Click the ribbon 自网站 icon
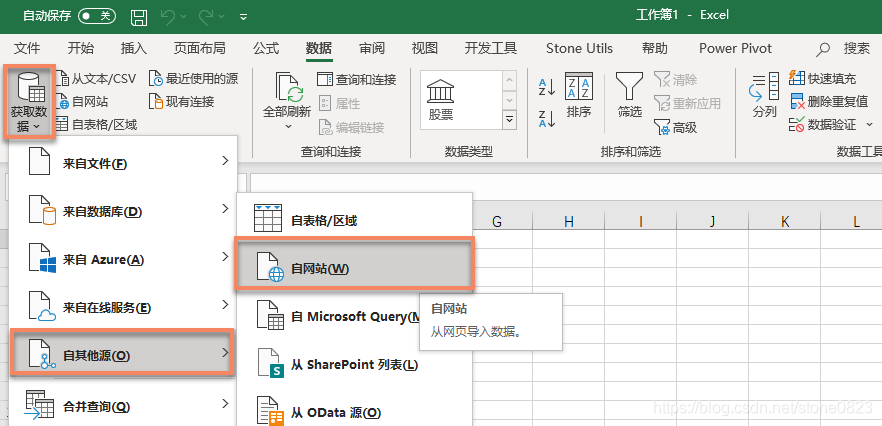This screenshot has width=882, height=426. point(63,102)
